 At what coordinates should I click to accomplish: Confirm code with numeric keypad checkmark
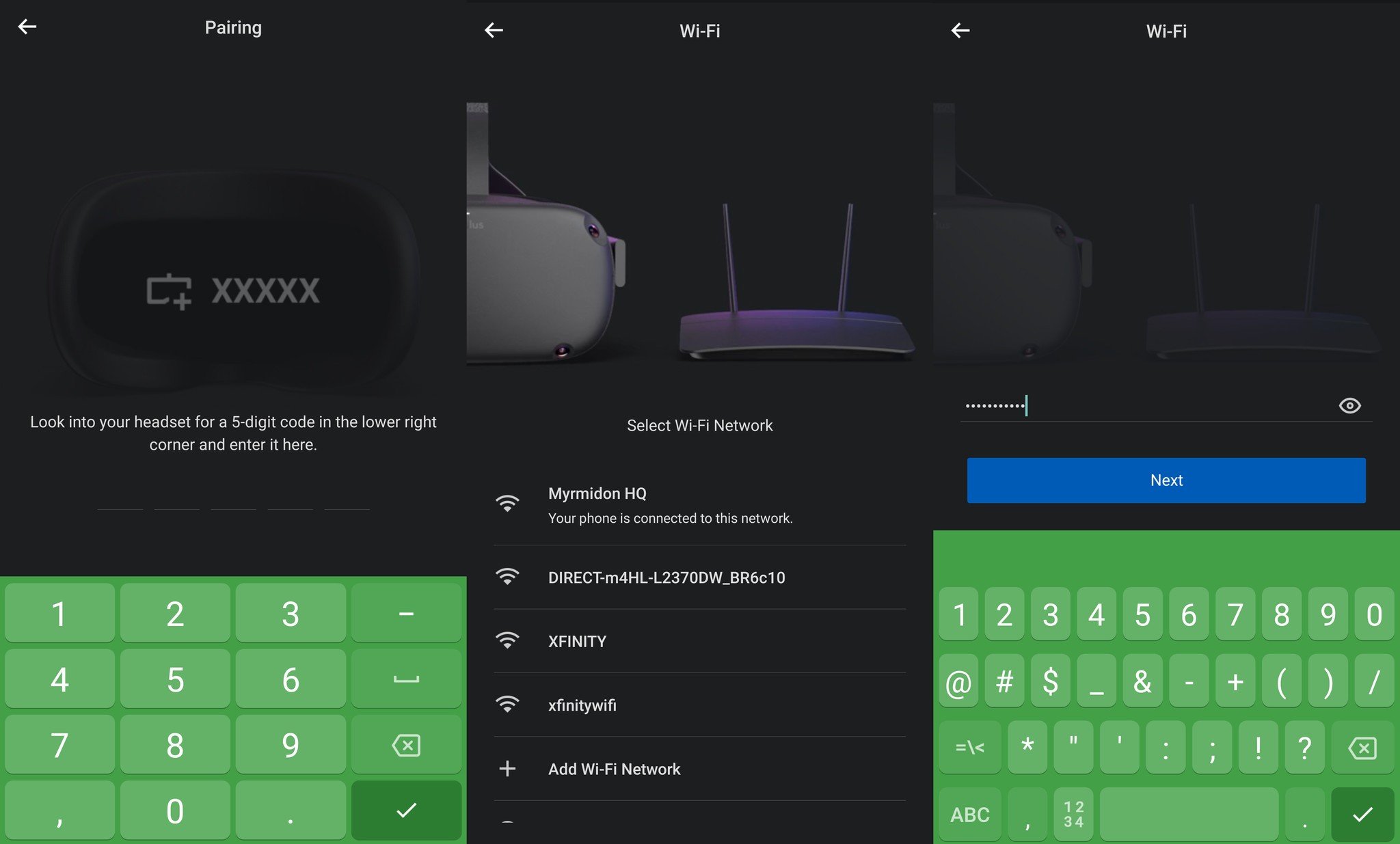point(406,811)
